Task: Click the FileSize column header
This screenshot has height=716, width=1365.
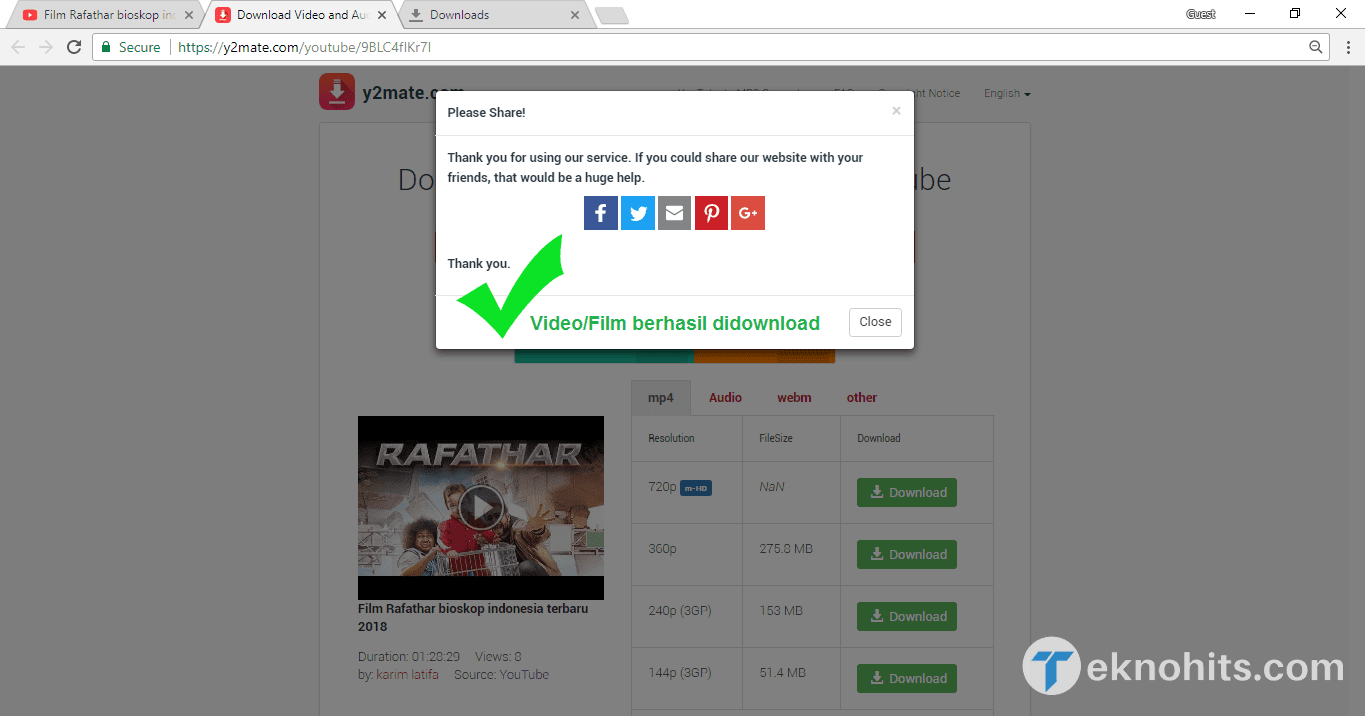Action: [x=778, y=438]
